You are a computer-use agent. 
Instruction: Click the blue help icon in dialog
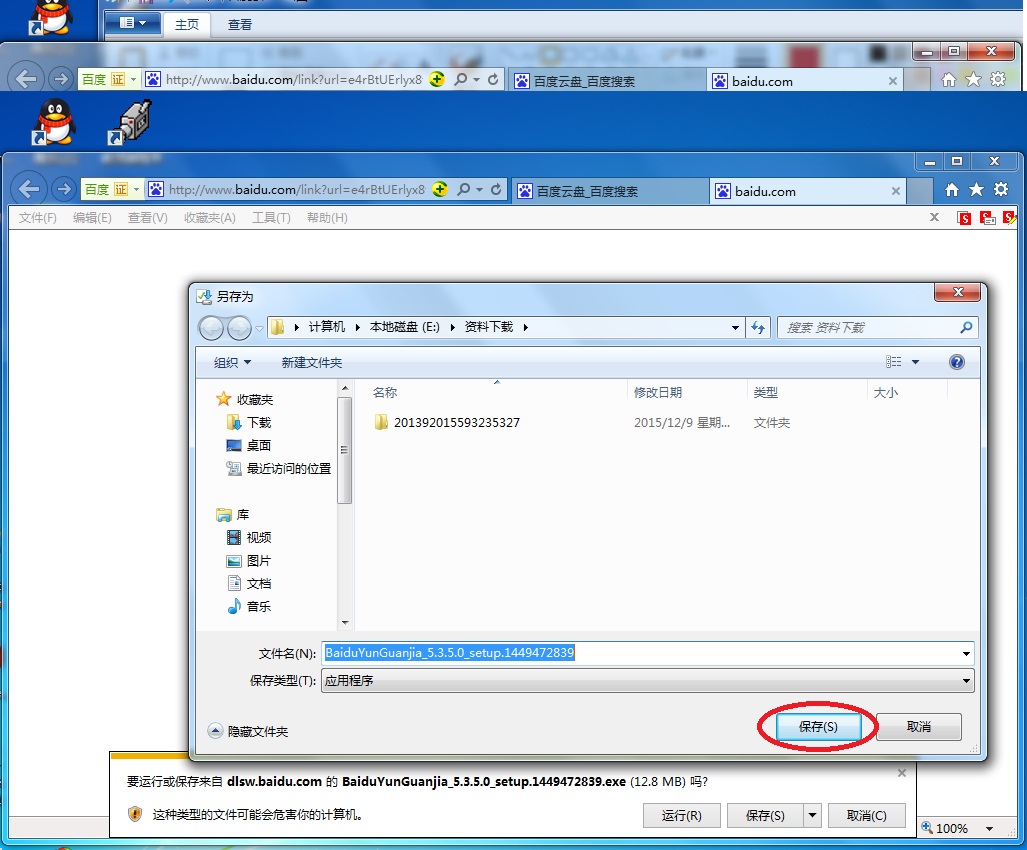[956, 361]
